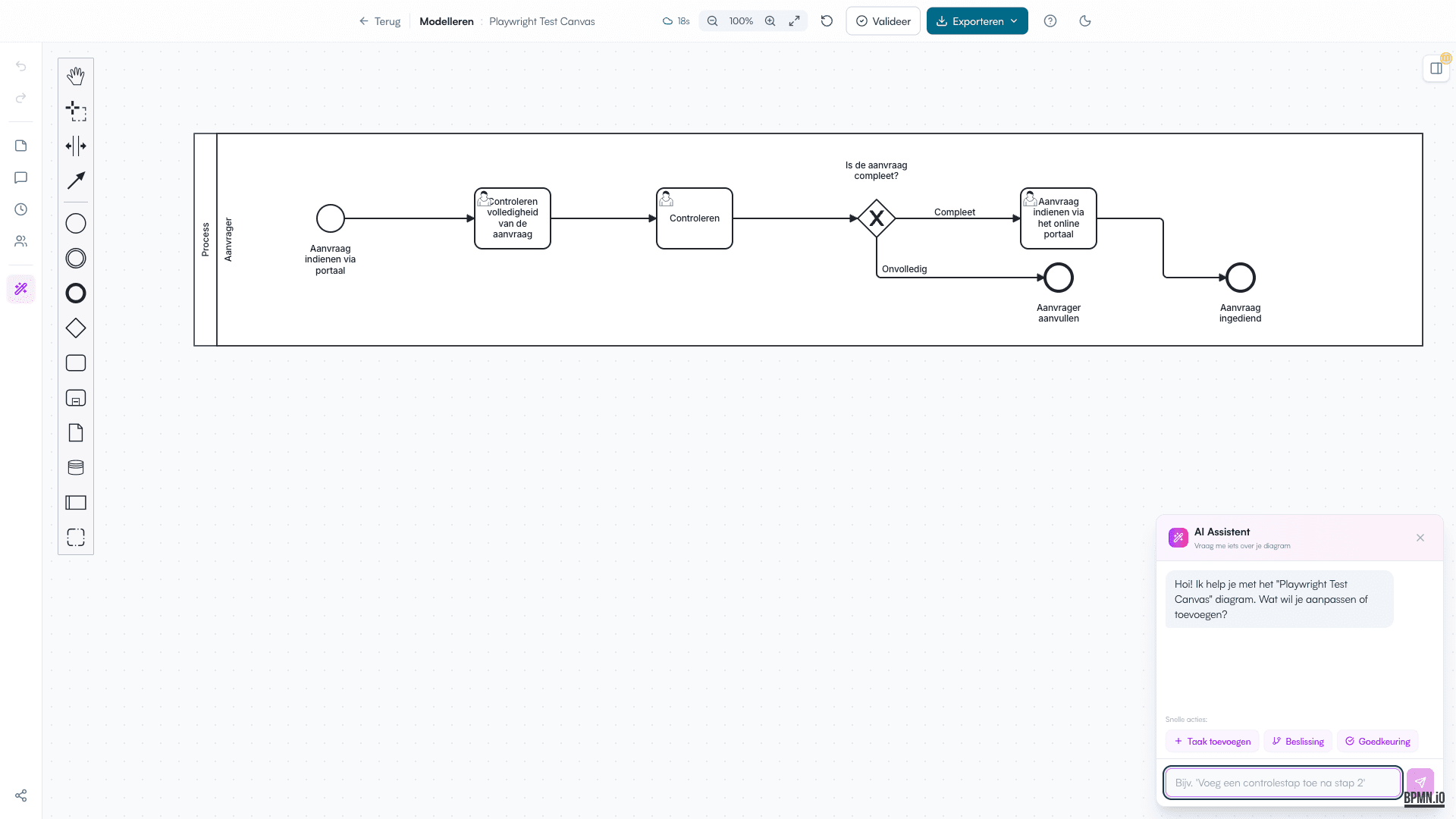This screenshot has width=1456, height=819.
Task: Open the comments panel from the sidebar
Action: pyautogui.click(x=20, y=177)
